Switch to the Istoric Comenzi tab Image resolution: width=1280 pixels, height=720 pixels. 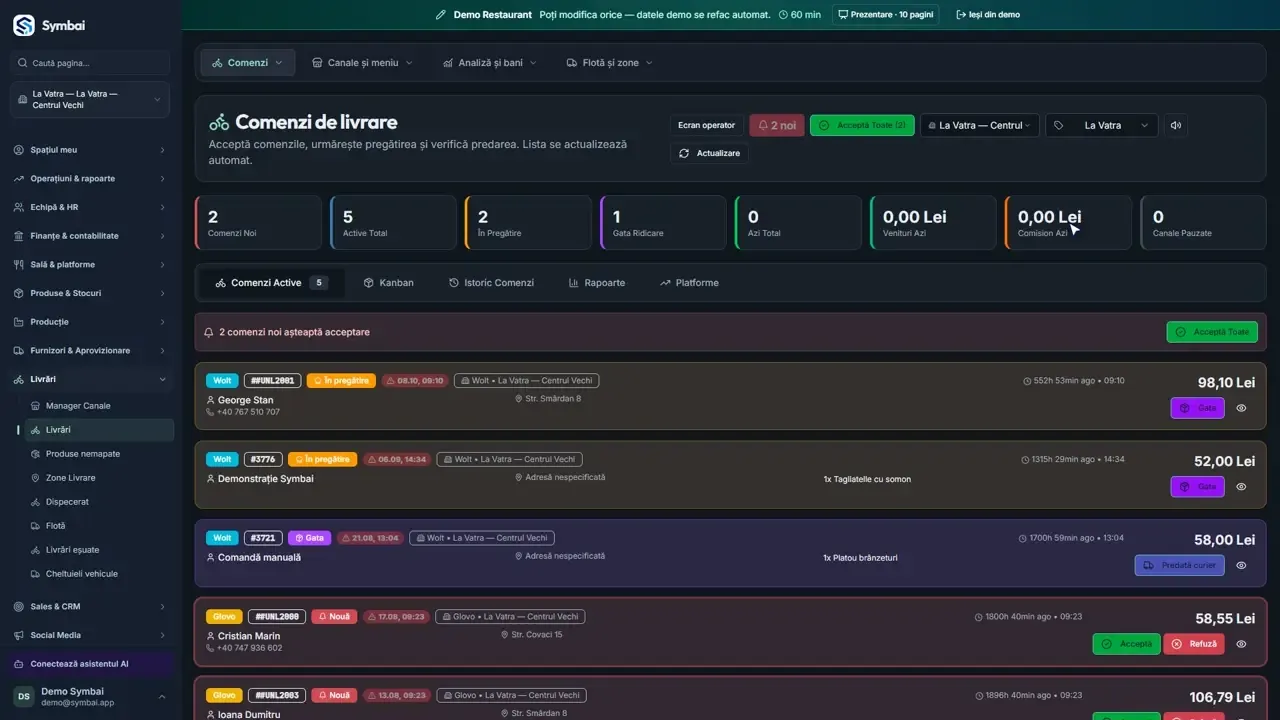[x=491, y=283]
